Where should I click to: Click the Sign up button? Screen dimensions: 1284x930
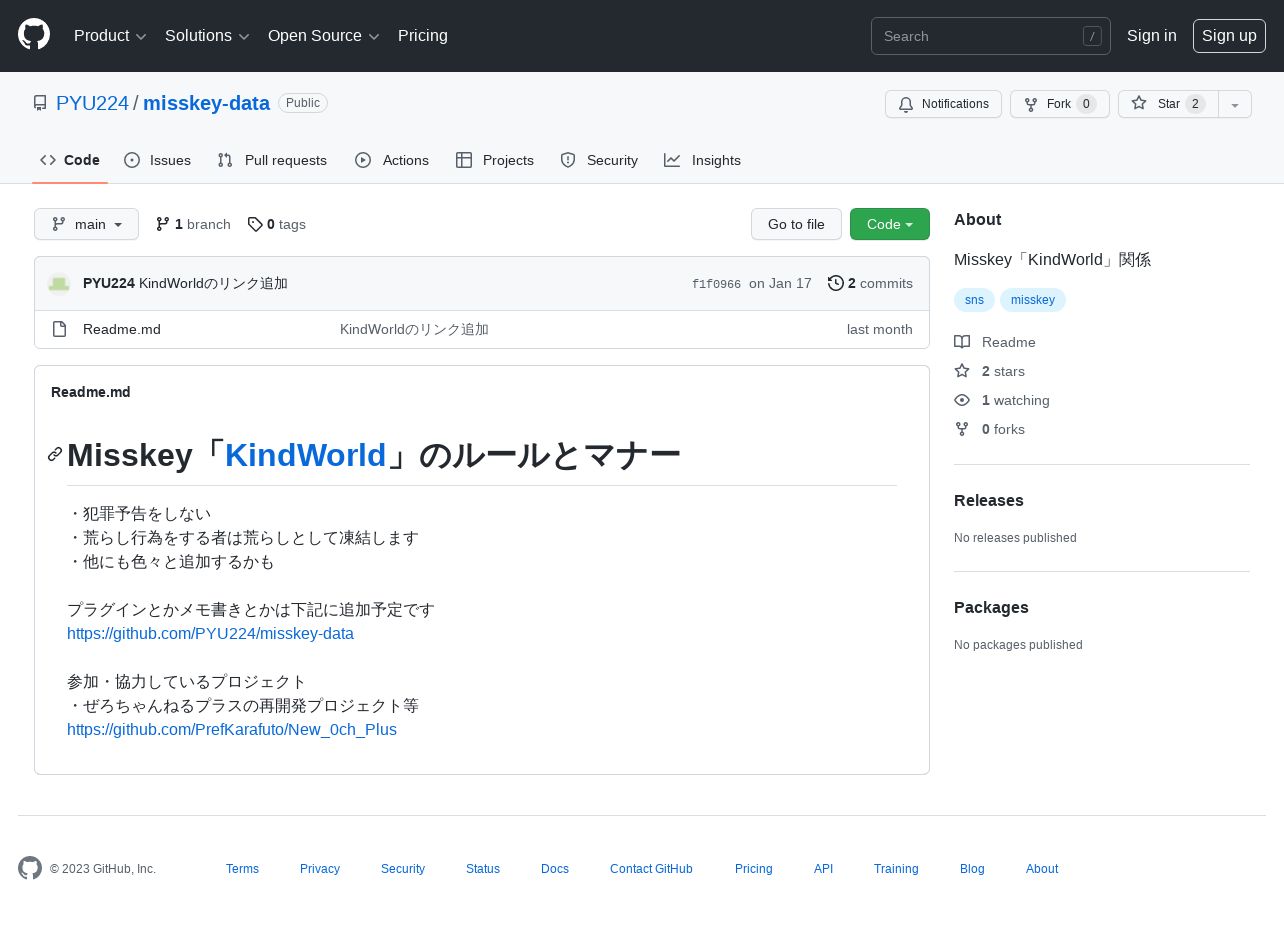(1229, 36)
